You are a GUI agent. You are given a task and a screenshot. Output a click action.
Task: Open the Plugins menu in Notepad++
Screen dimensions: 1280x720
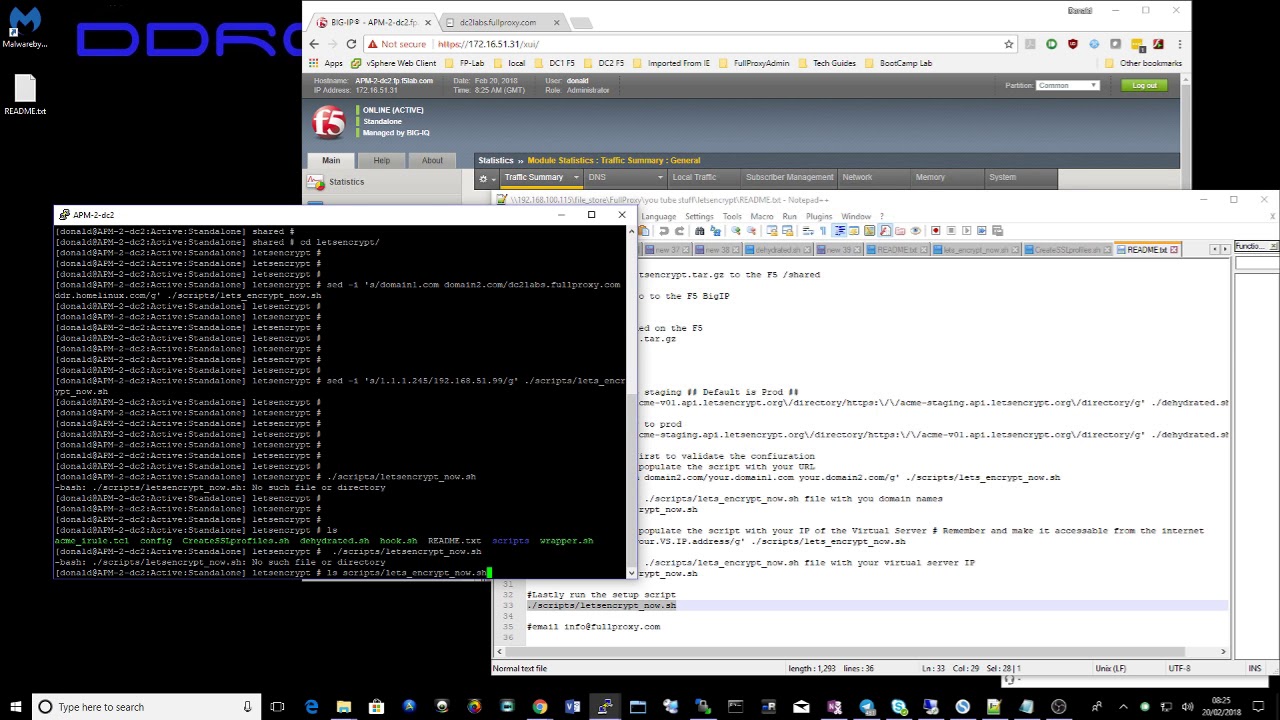(819, 216)
